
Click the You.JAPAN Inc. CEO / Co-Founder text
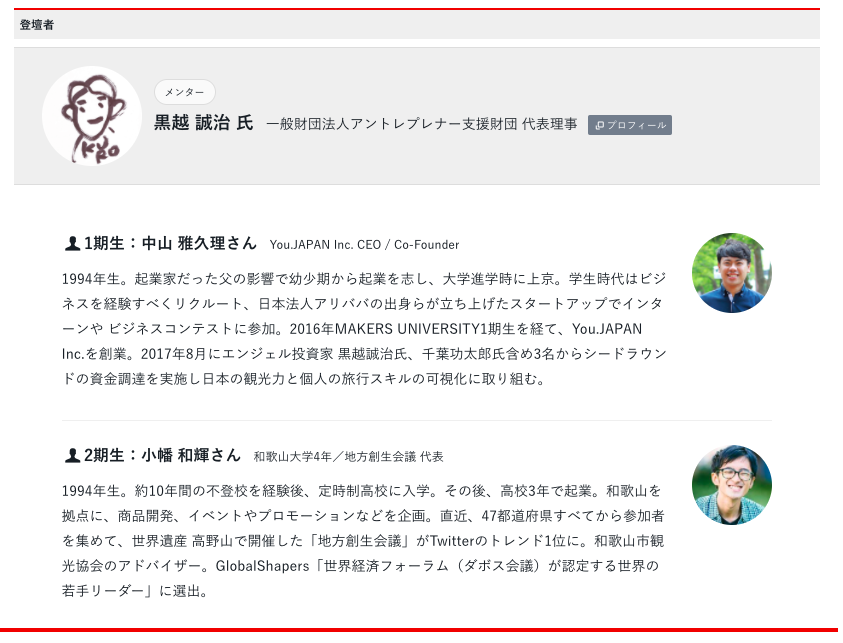click(x=364, y=245)
